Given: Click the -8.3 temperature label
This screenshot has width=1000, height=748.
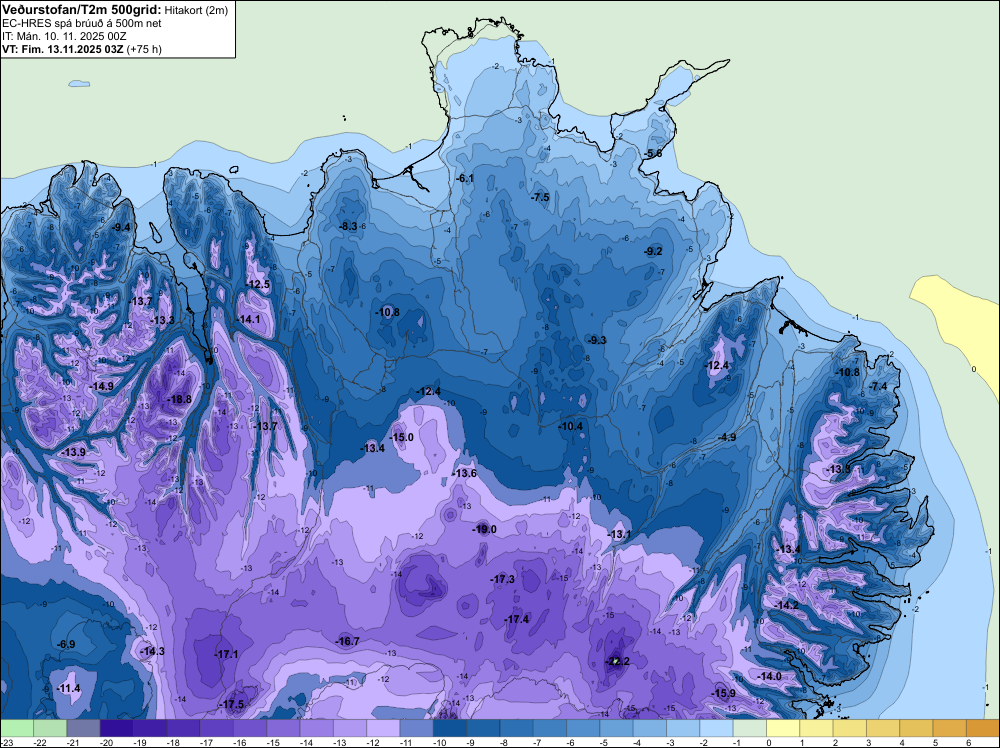Looking at the screenshot, I should tap(348, 226).
